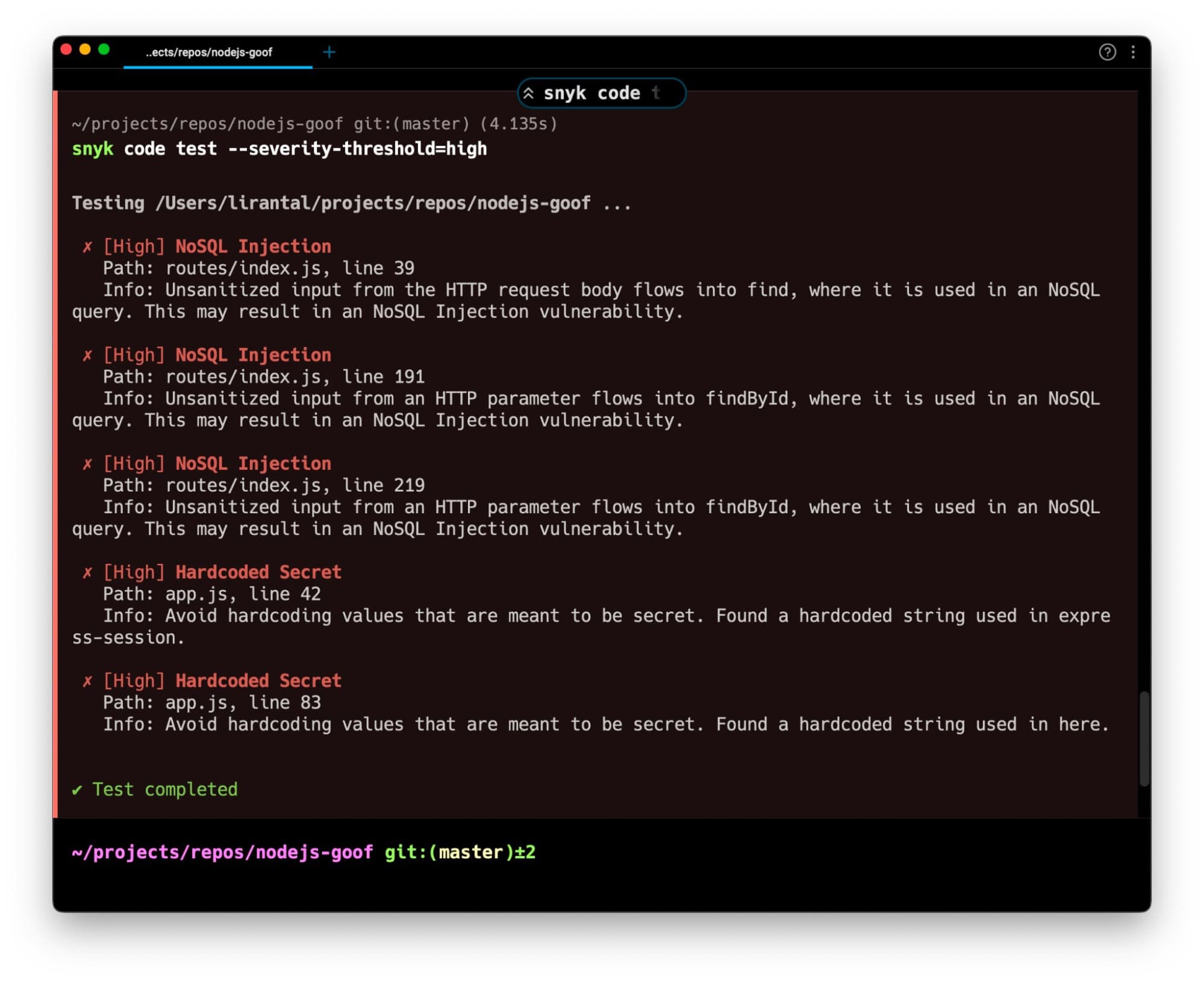Click the Info line mentioning express-session

591,627
